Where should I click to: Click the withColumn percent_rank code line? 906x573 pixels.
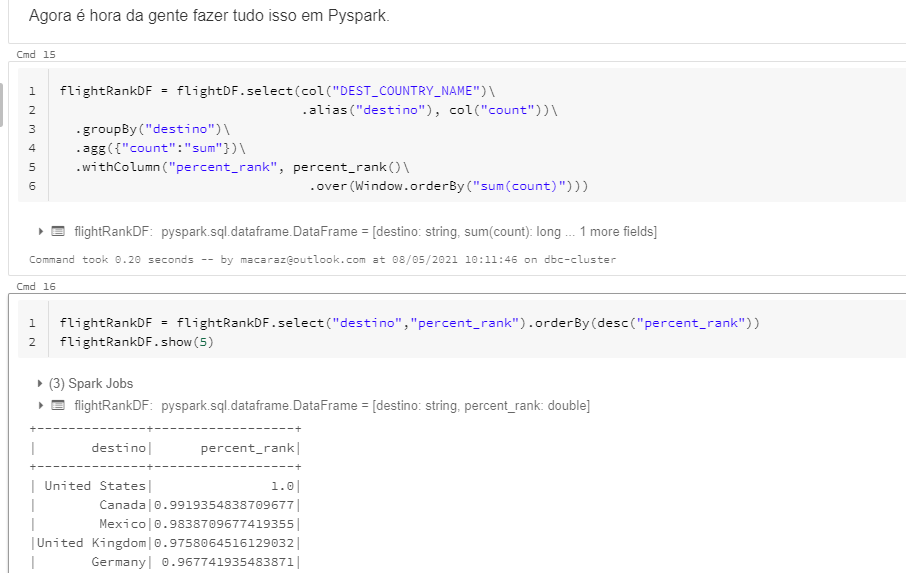[240, 167]
